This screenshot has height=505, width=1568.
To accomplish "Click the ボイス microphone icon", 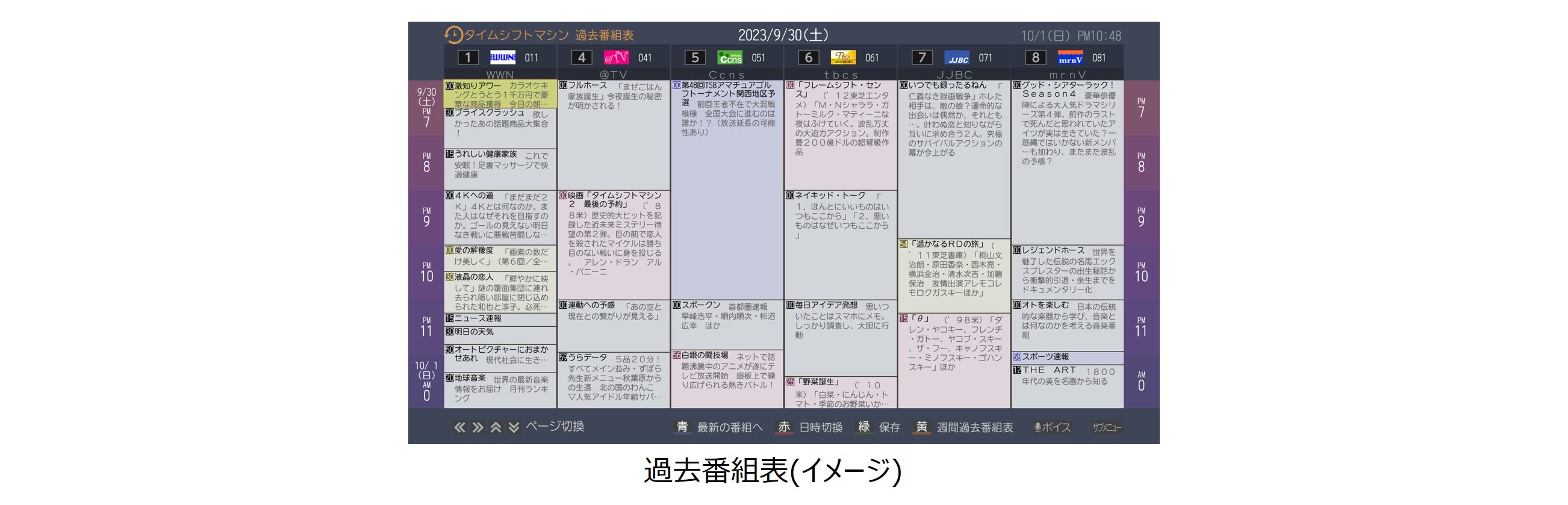I will (x=1038, y=427).
